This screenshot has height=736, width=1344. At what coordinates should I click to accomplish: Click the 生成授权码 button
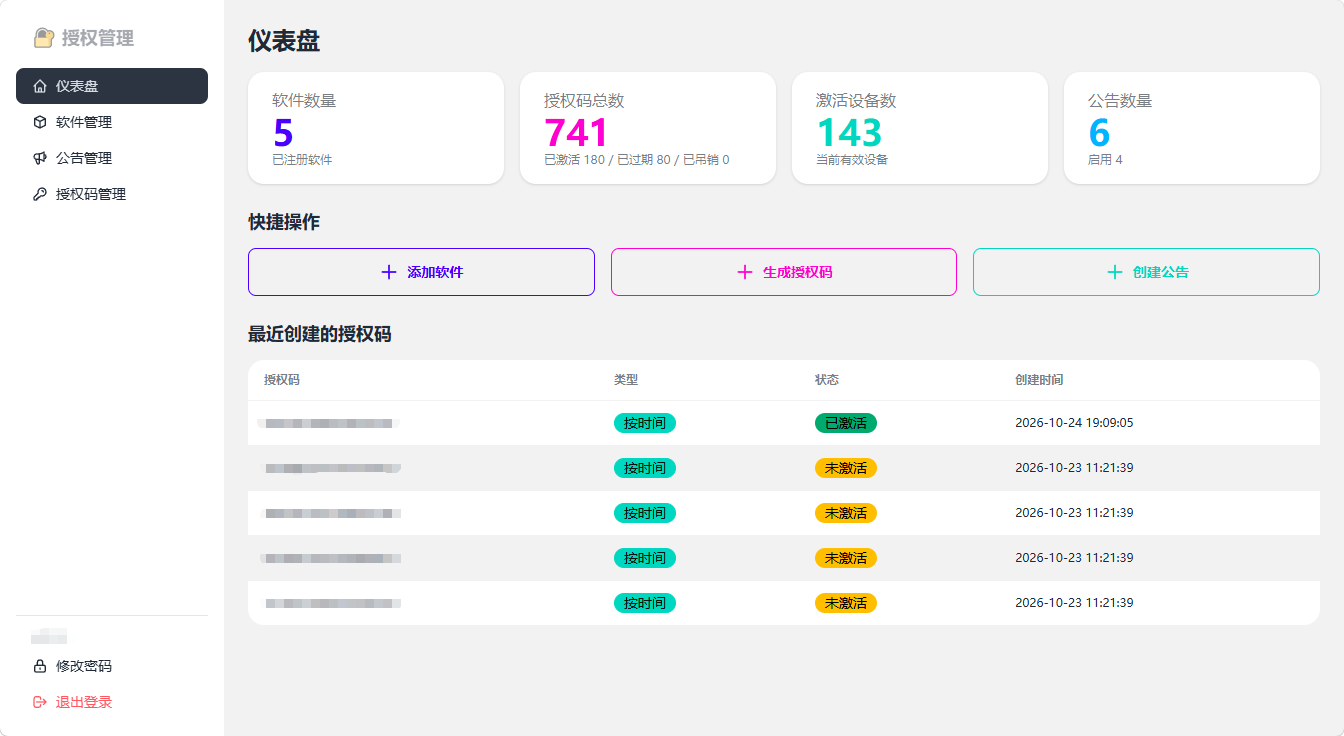[x=784, y=272]
